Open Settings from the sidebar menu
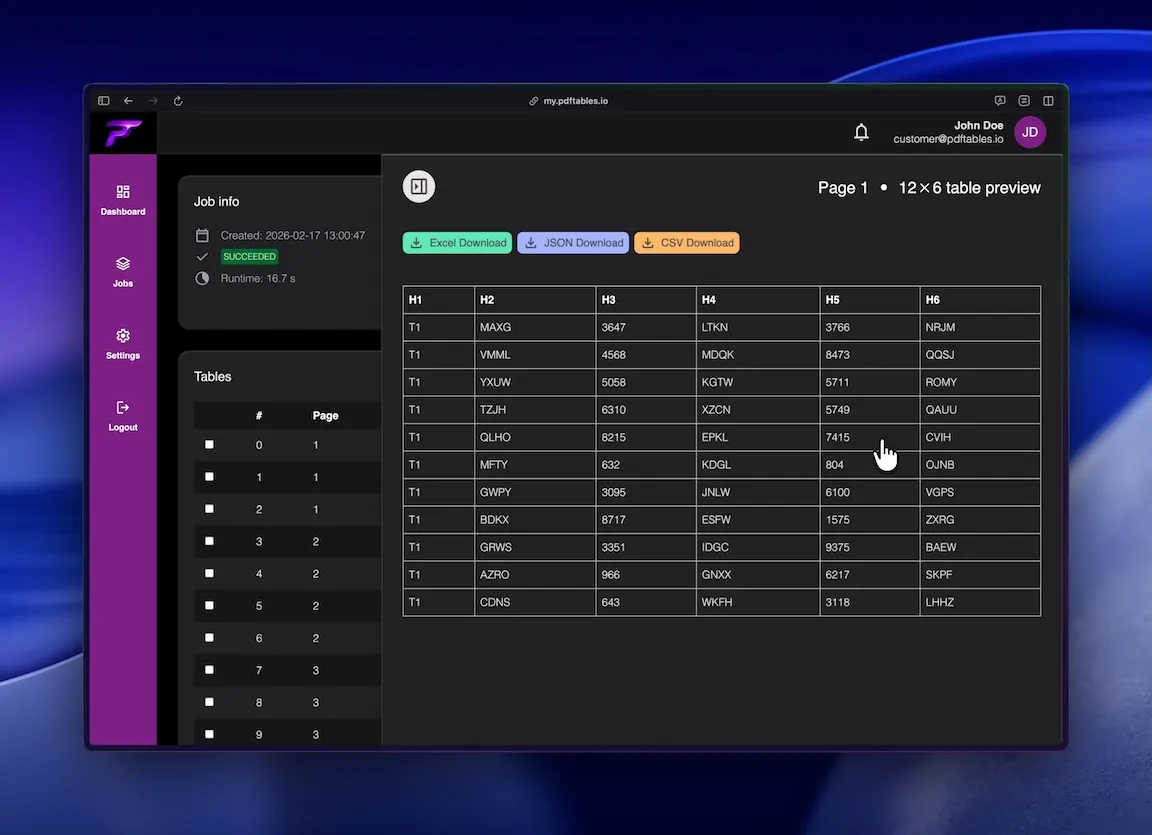The image size is (1152, 835). pyautogui.click(x=122, y=343)
